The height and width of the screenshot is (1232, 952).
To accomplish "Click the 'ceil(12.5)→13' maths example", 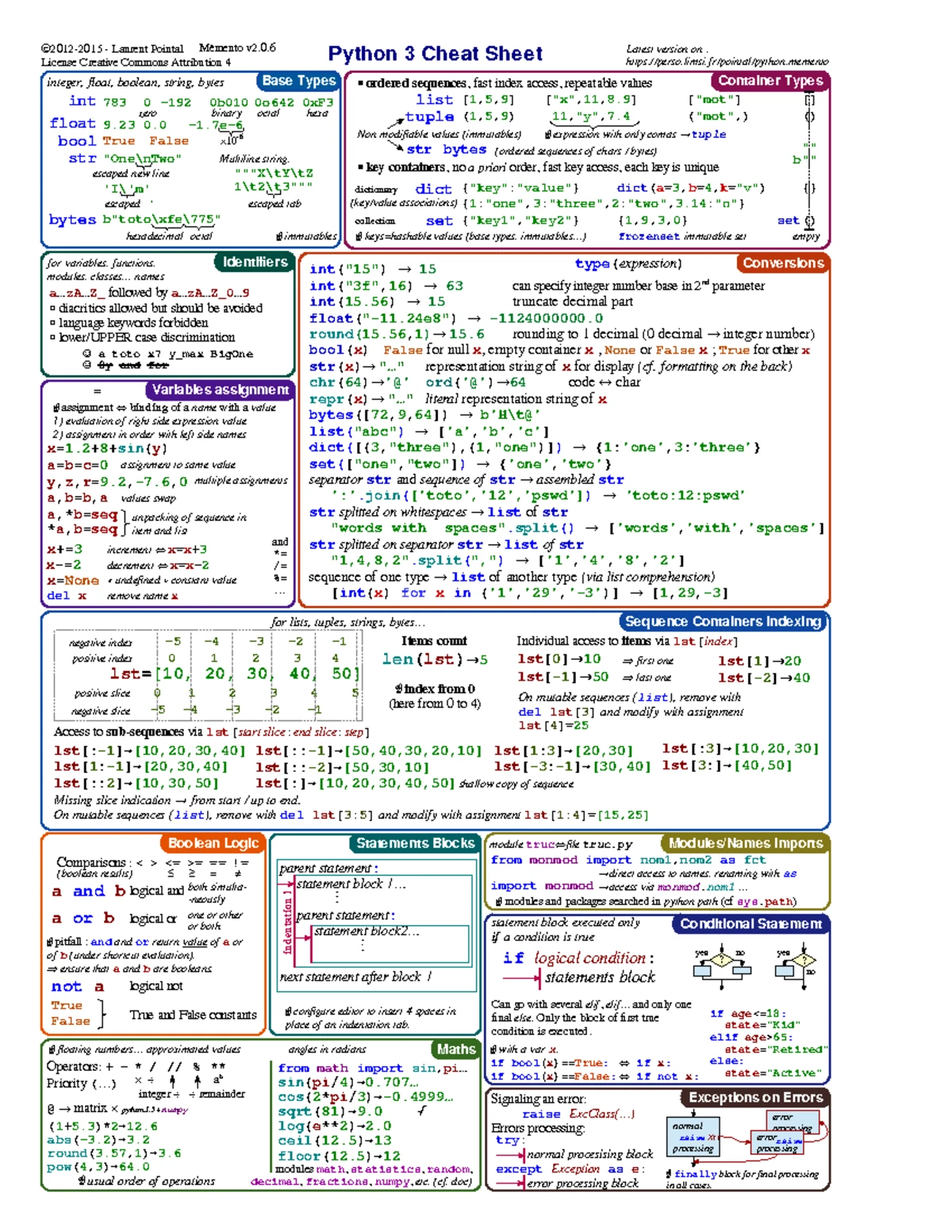I will [x=335, y=1140].
